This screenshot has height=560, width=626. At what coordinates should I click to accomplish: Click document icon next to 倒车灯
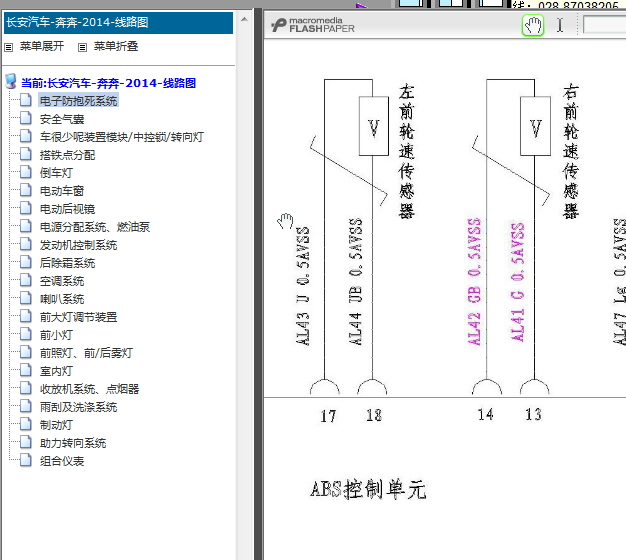[x=26, y=171]
